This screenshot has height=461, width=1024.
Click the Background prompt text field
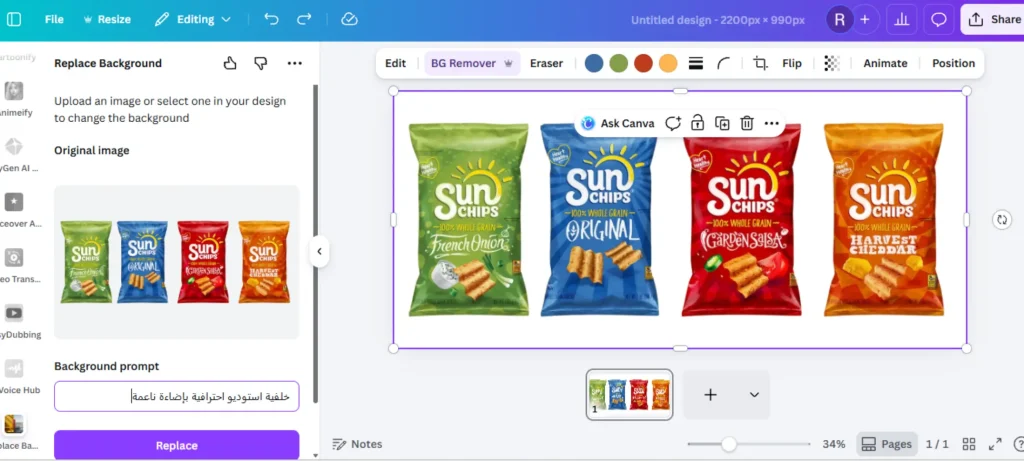176,396
